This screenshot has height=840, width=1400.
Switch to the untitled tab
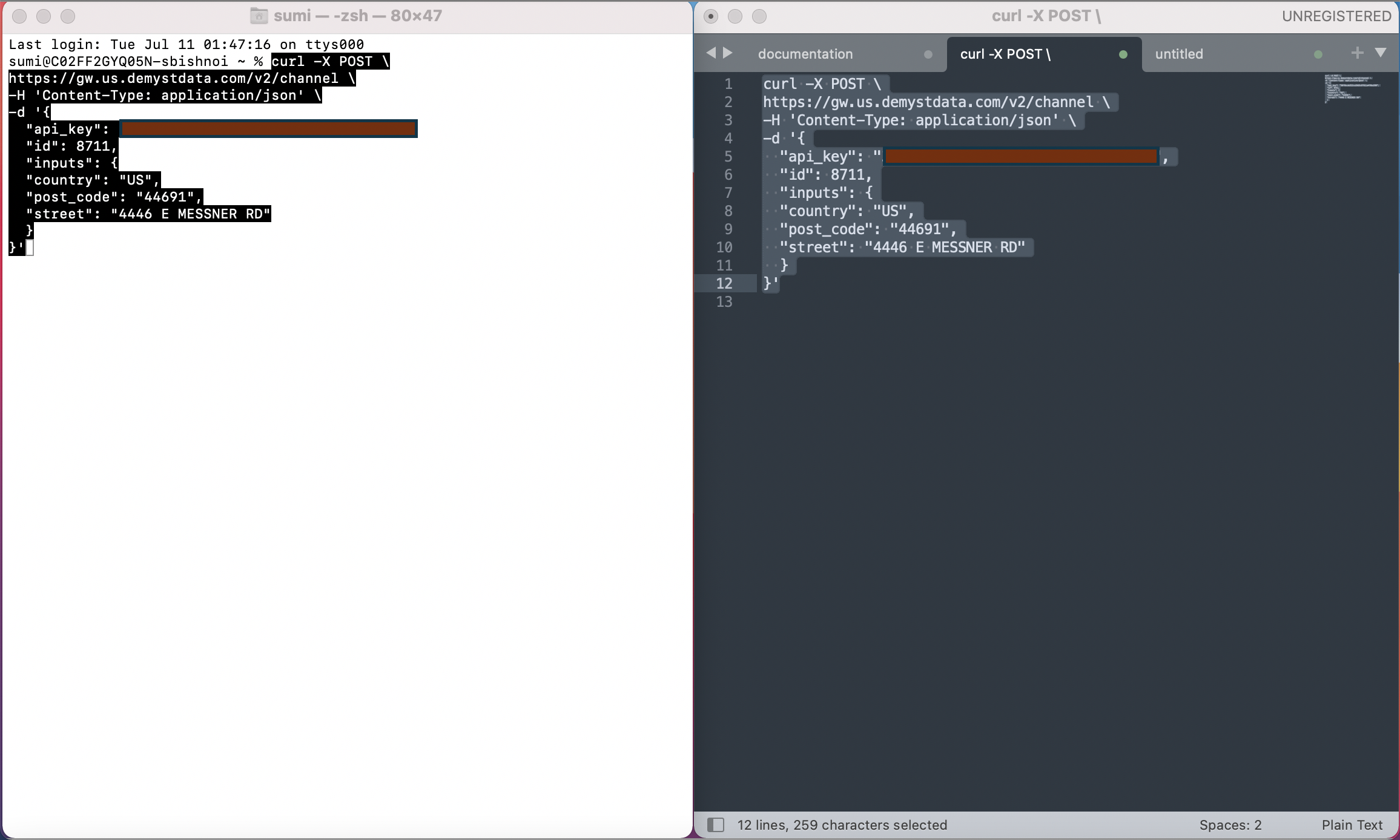[1178, 54]
